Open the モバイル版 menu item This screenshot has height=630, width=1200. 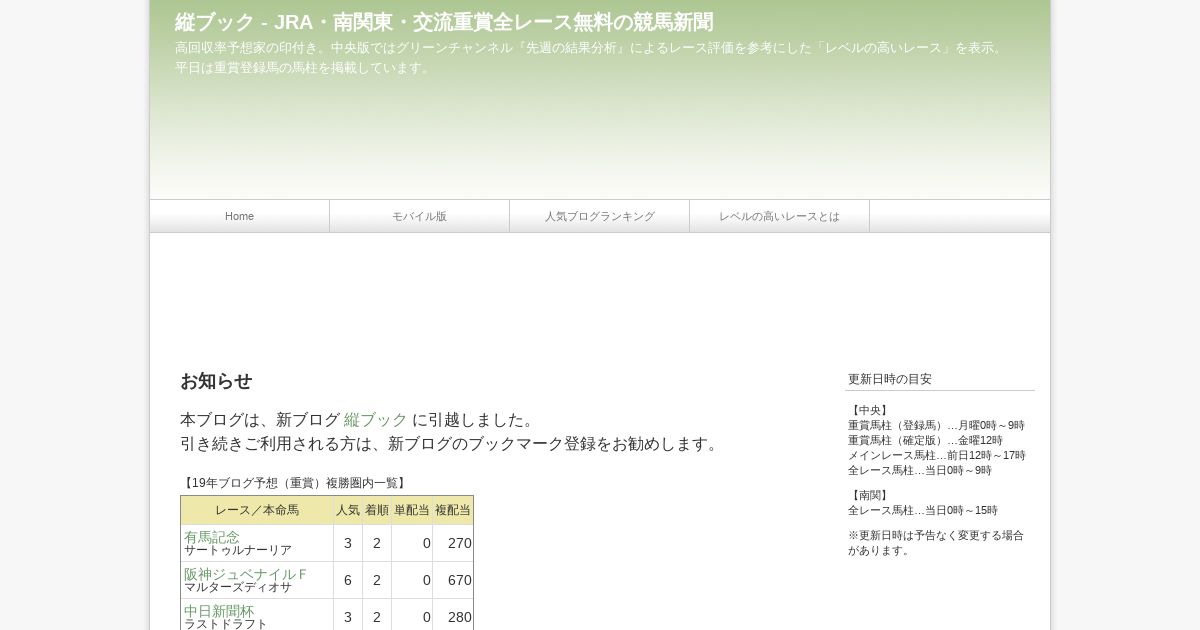coord(419,216)
